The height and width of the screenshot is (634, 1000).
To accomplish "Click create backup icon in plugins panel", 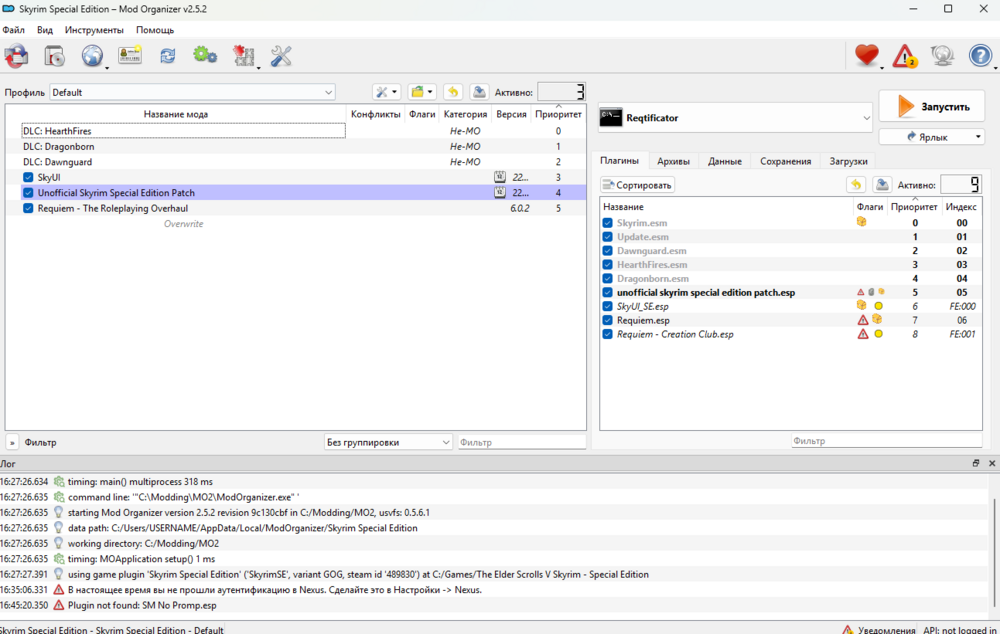I will (882, 185).
